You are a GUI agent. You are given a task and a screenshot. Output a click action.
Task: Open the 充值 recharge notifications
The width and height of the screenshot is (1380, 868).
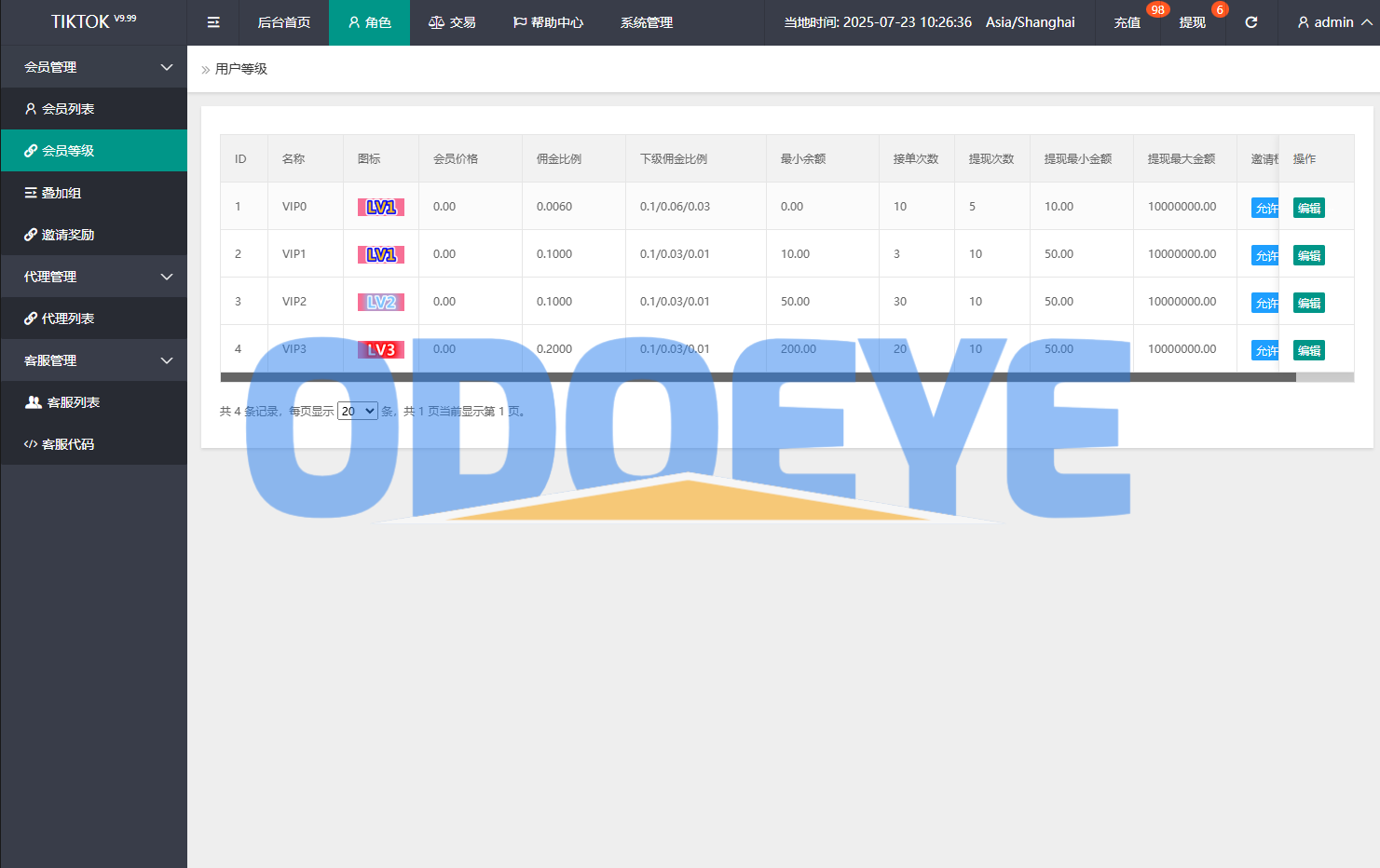1127,22
